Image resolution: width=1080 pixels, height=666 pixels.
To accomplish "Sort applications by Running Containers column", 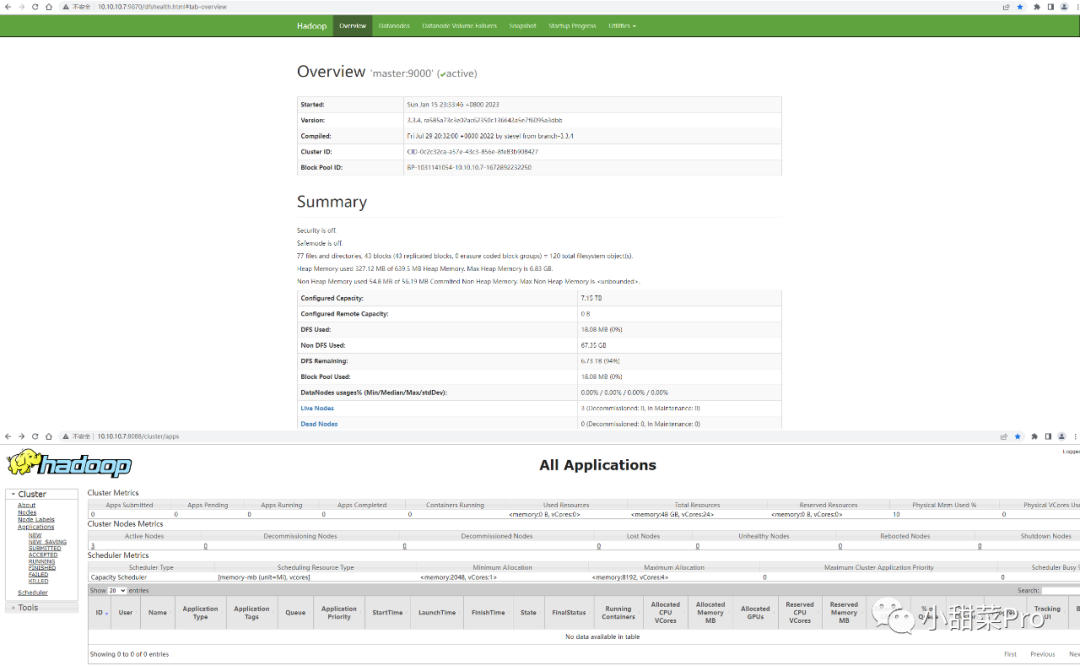I will 619,612.
